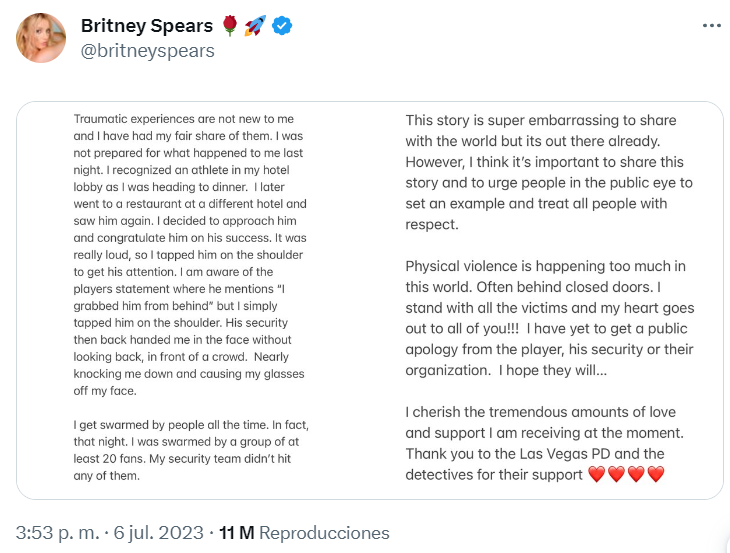Click the rocket emoji beside the name

coord(256,27)
